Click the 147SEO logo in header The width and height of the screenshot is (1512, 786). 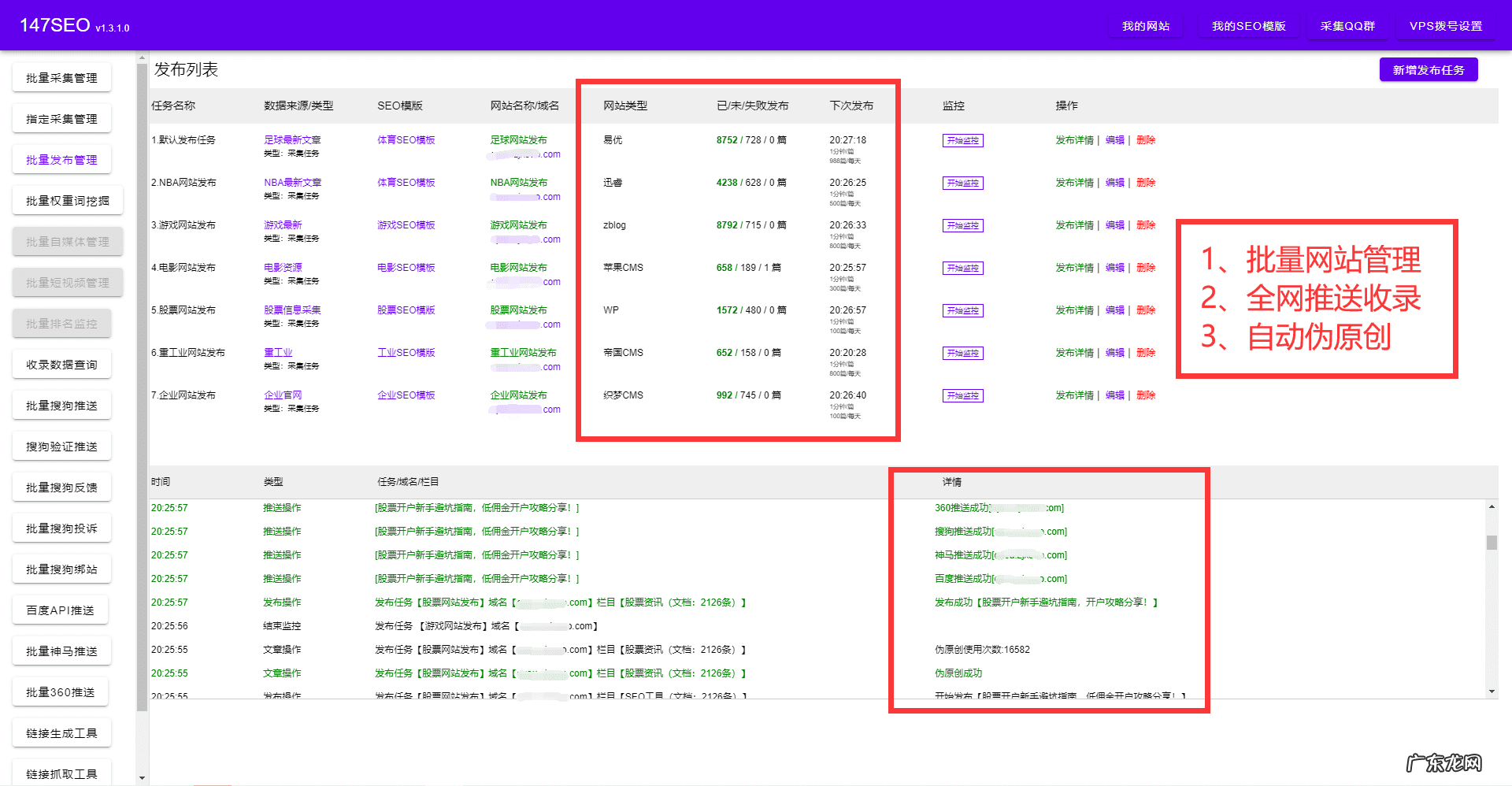55,25
